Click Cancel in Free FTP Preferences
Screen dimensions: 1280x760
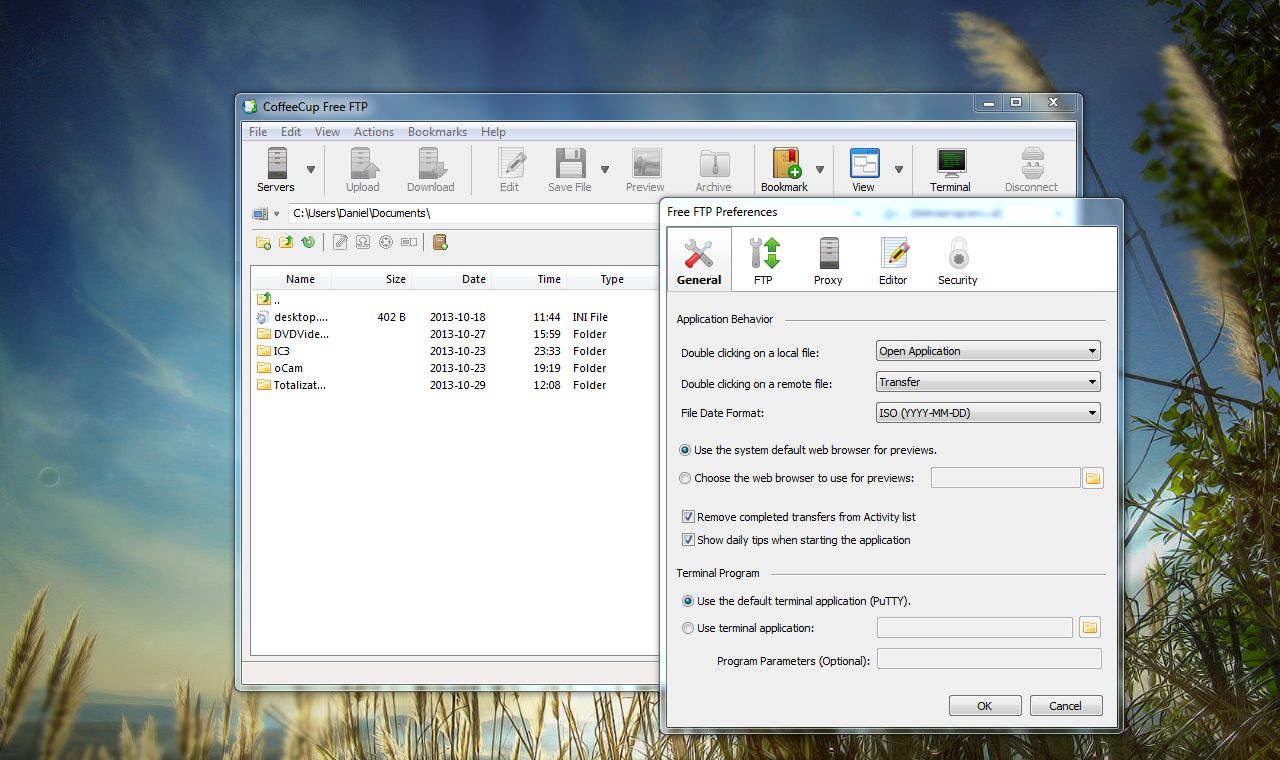(1066, 705)
